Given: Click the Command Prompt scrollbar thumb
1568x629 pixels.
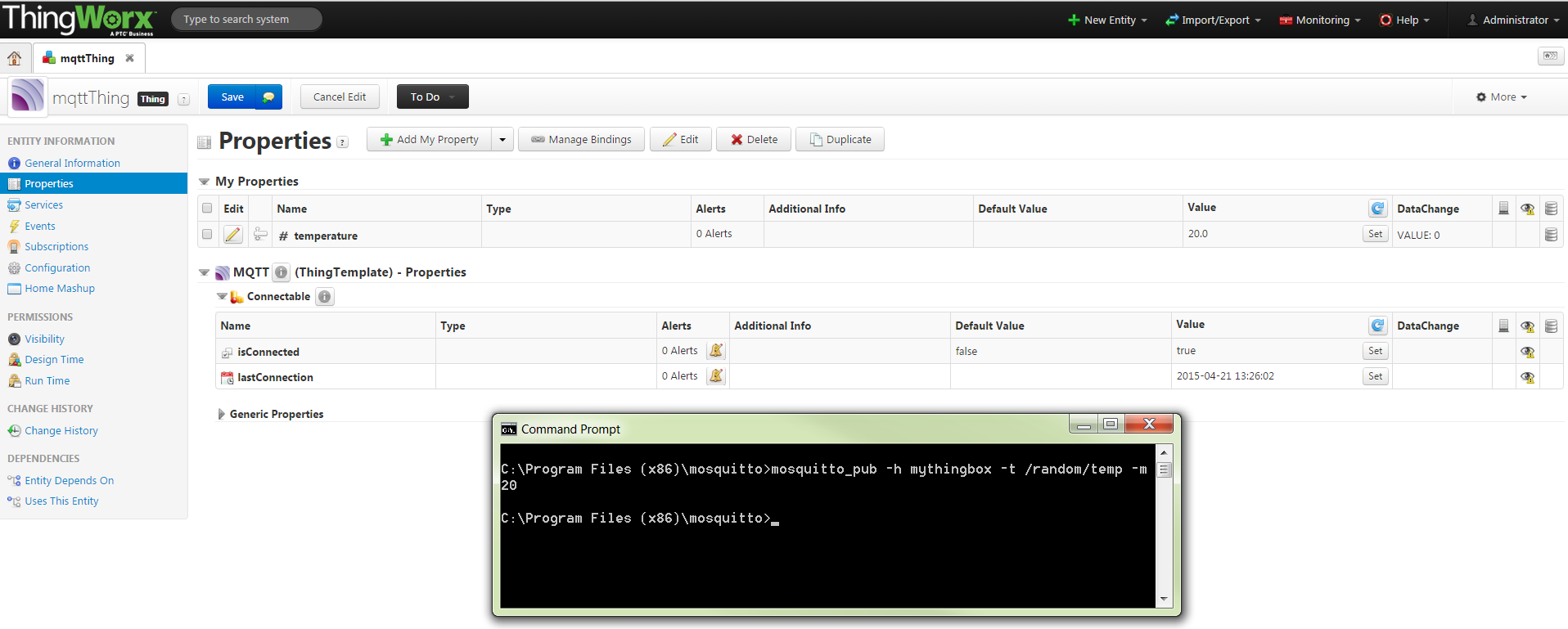Looking at the screenshot, I should 1164,470.
